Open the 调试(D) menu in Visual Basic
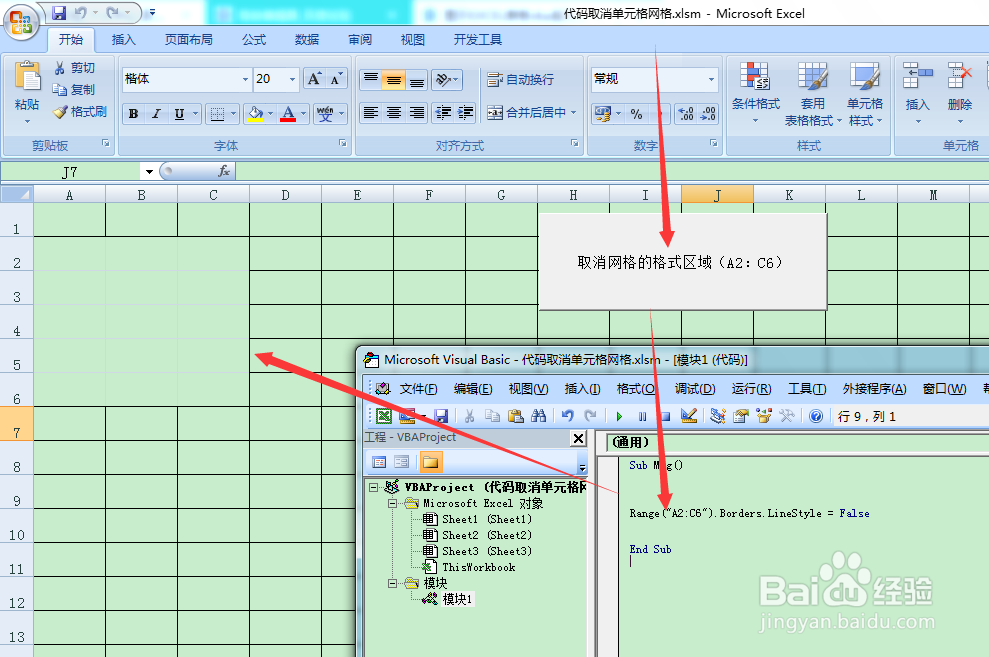 pyautogui.click(x=693, y=390)
